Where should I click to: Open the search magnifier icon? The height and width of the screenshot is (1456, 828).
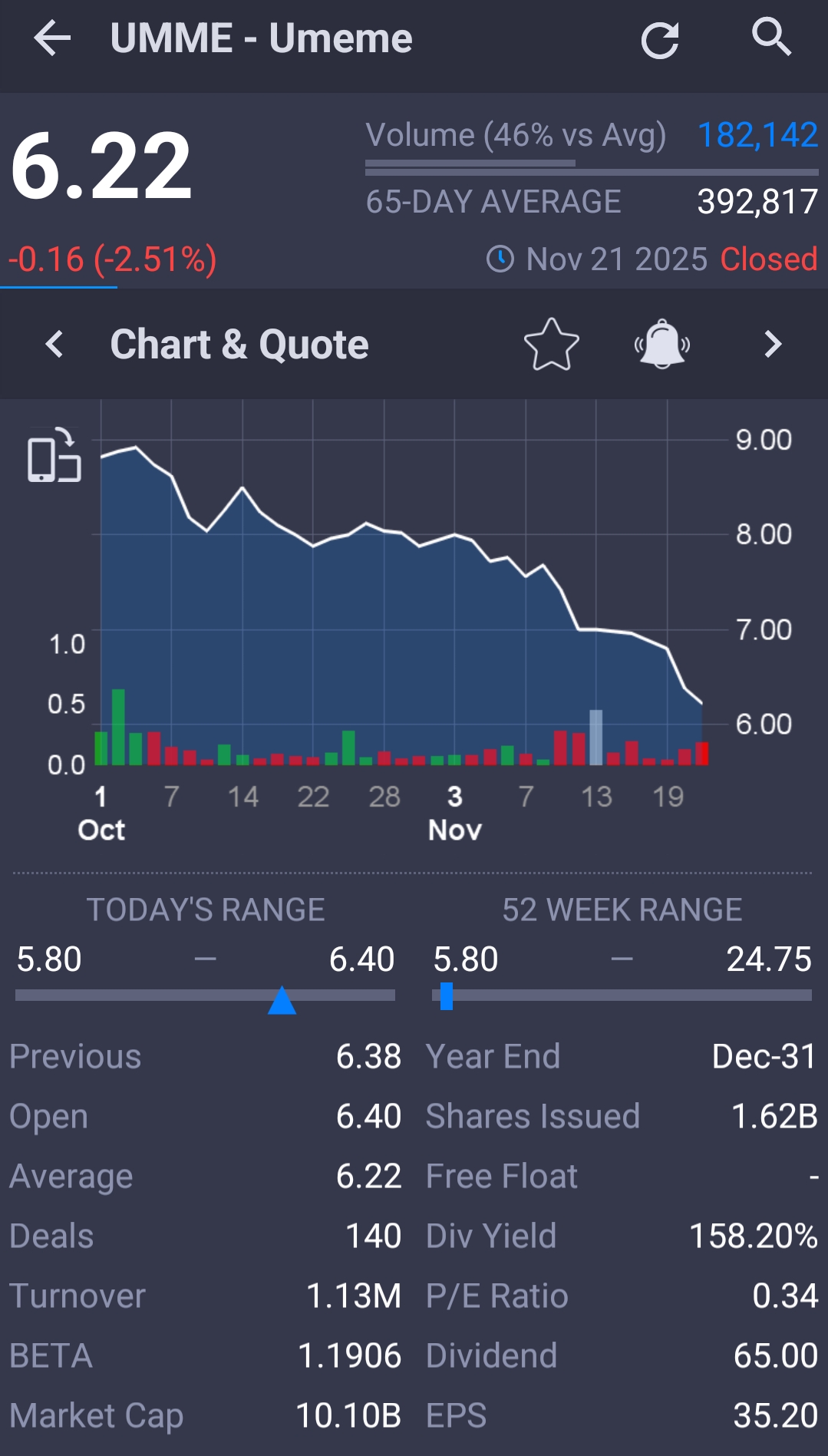click(x=770, y=37)
